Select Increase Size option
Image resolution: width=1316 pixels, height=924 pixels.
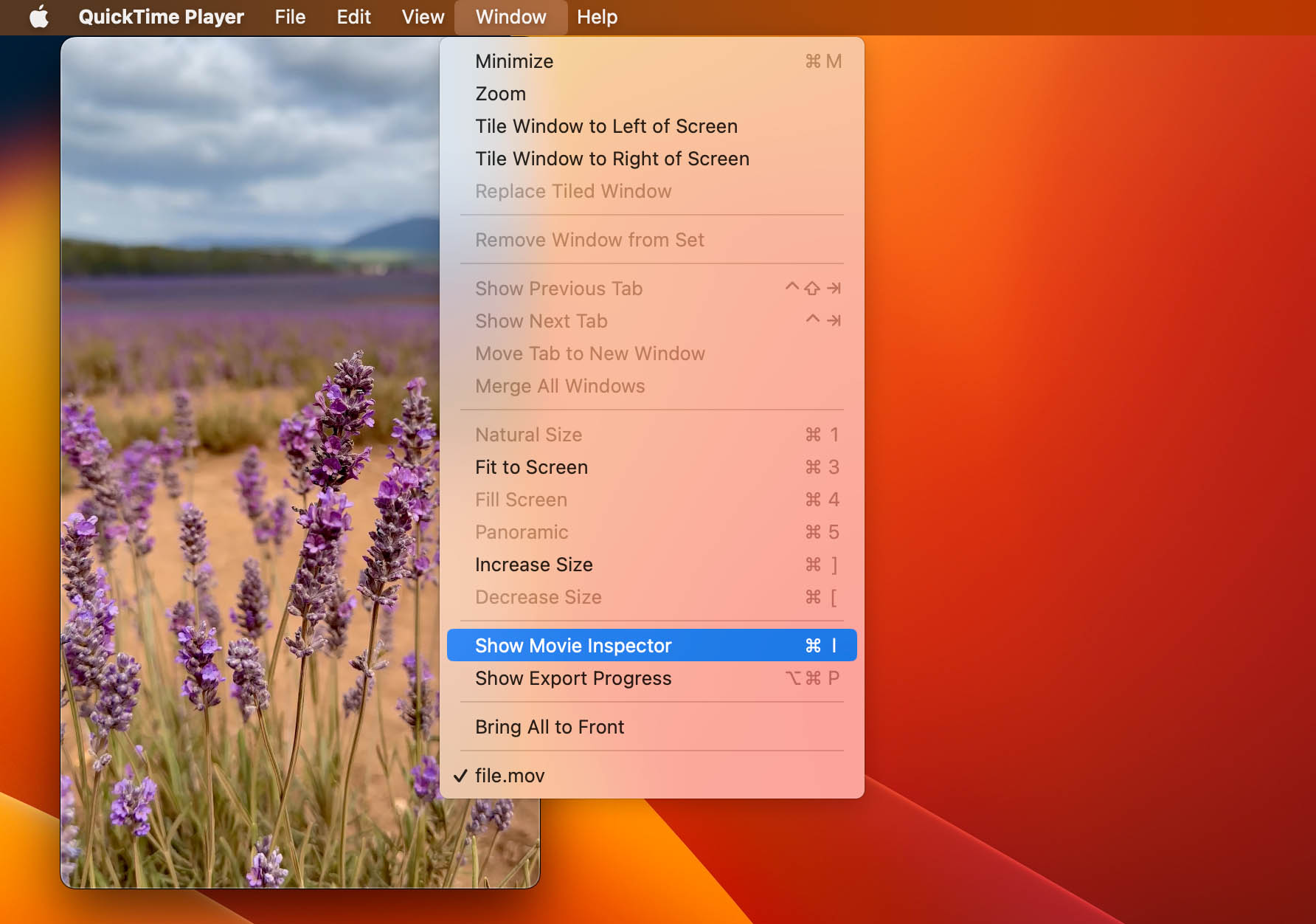click(x=651, y=565)
